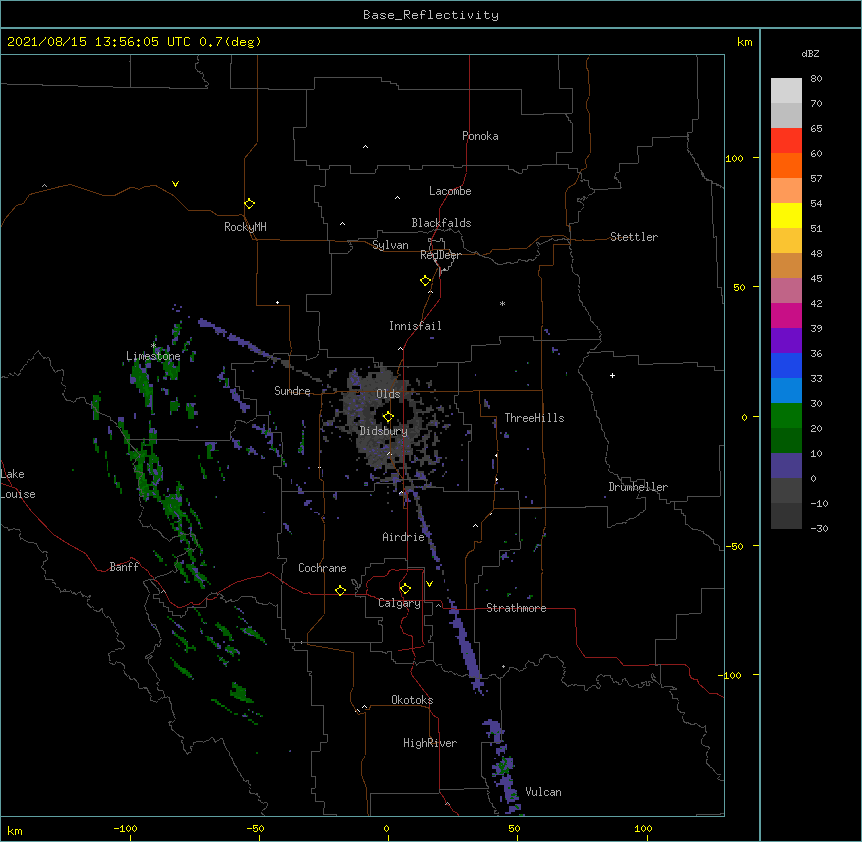Screen dimensions: 862x842
Task: Select the yellow diamond marker south of RedDeer
Action: point(426,281)
